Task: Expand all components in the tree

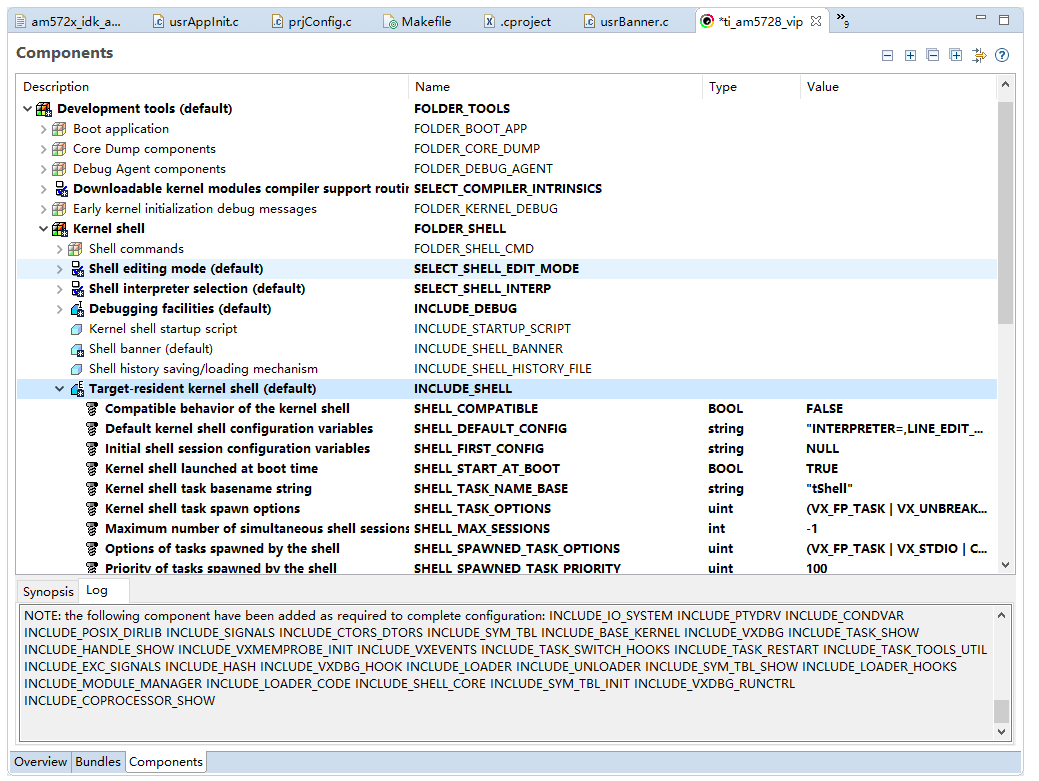Action: pyautogui.click(x=955, y=55)
